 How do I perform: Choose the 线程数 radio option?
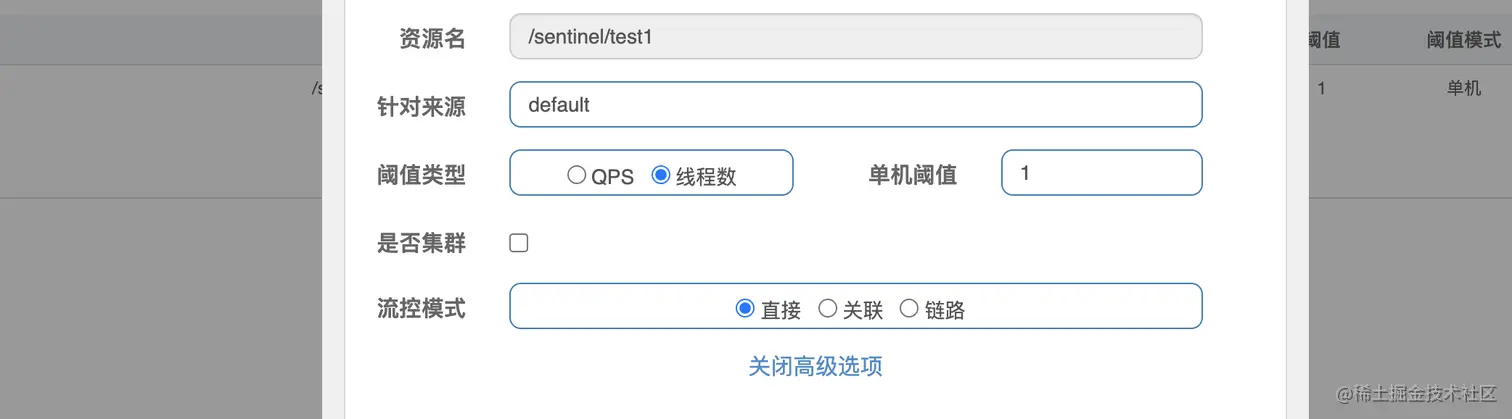pyautogui.click(x=660, y=175)
